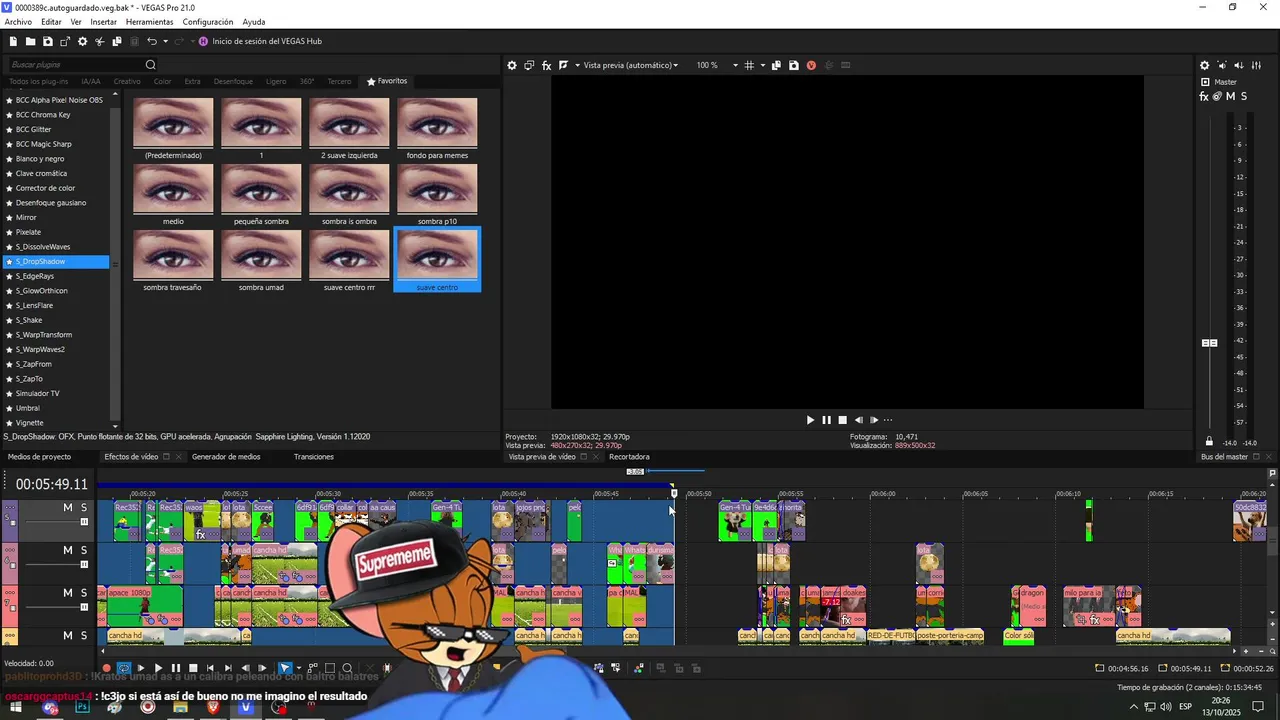Screen dimensions: 1280x720
Task: Open the Windows Start menu
Action: (x=16, y=707)
